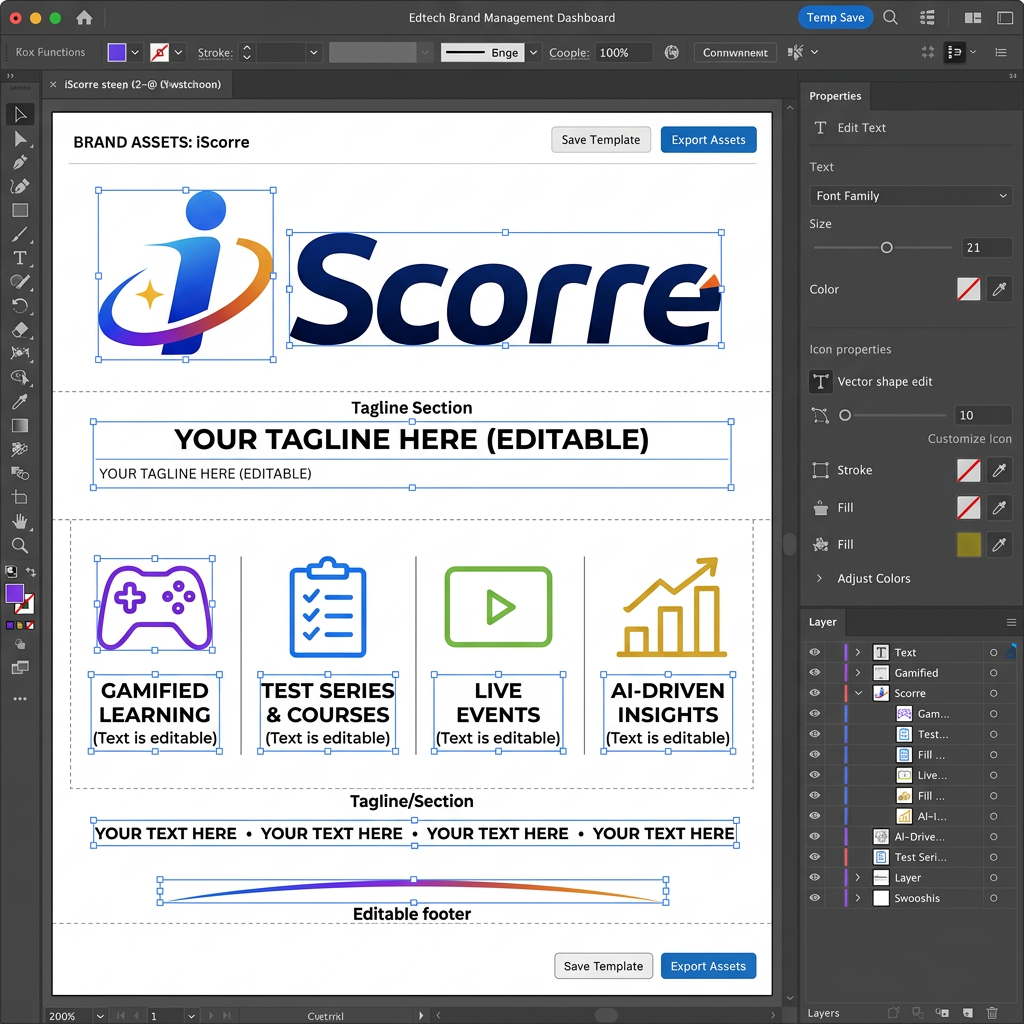The width and height of the screenshot is (1024, 1024).
Task: Open the fill color swatch dropdown arrow
Action: pyautogui.click(x=135, y=52)
